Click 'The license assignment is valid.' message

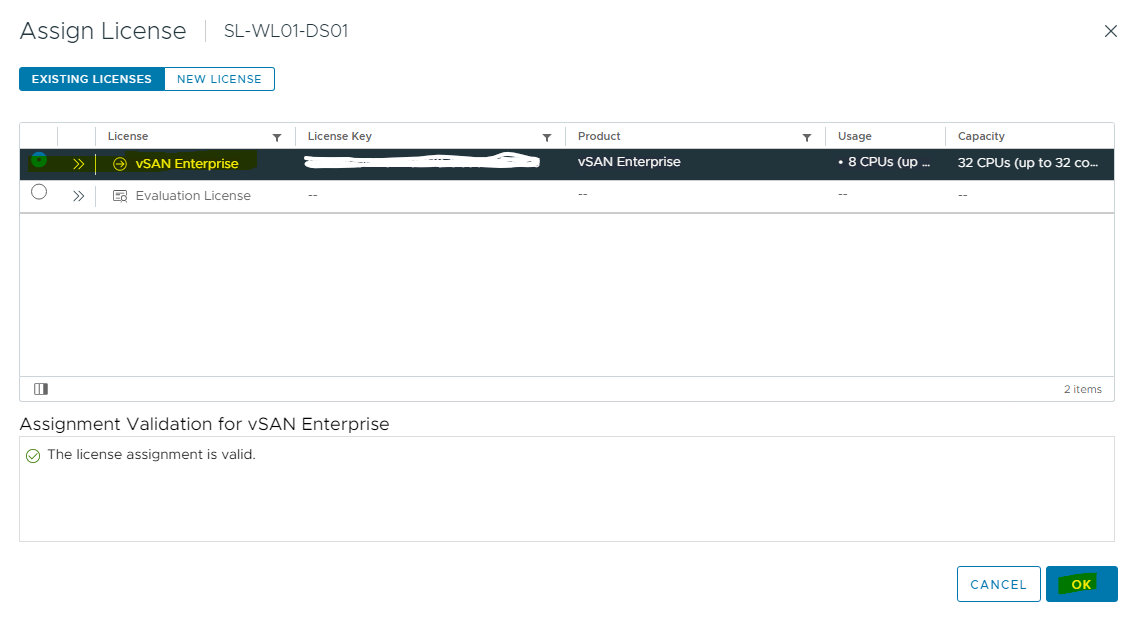151,454
